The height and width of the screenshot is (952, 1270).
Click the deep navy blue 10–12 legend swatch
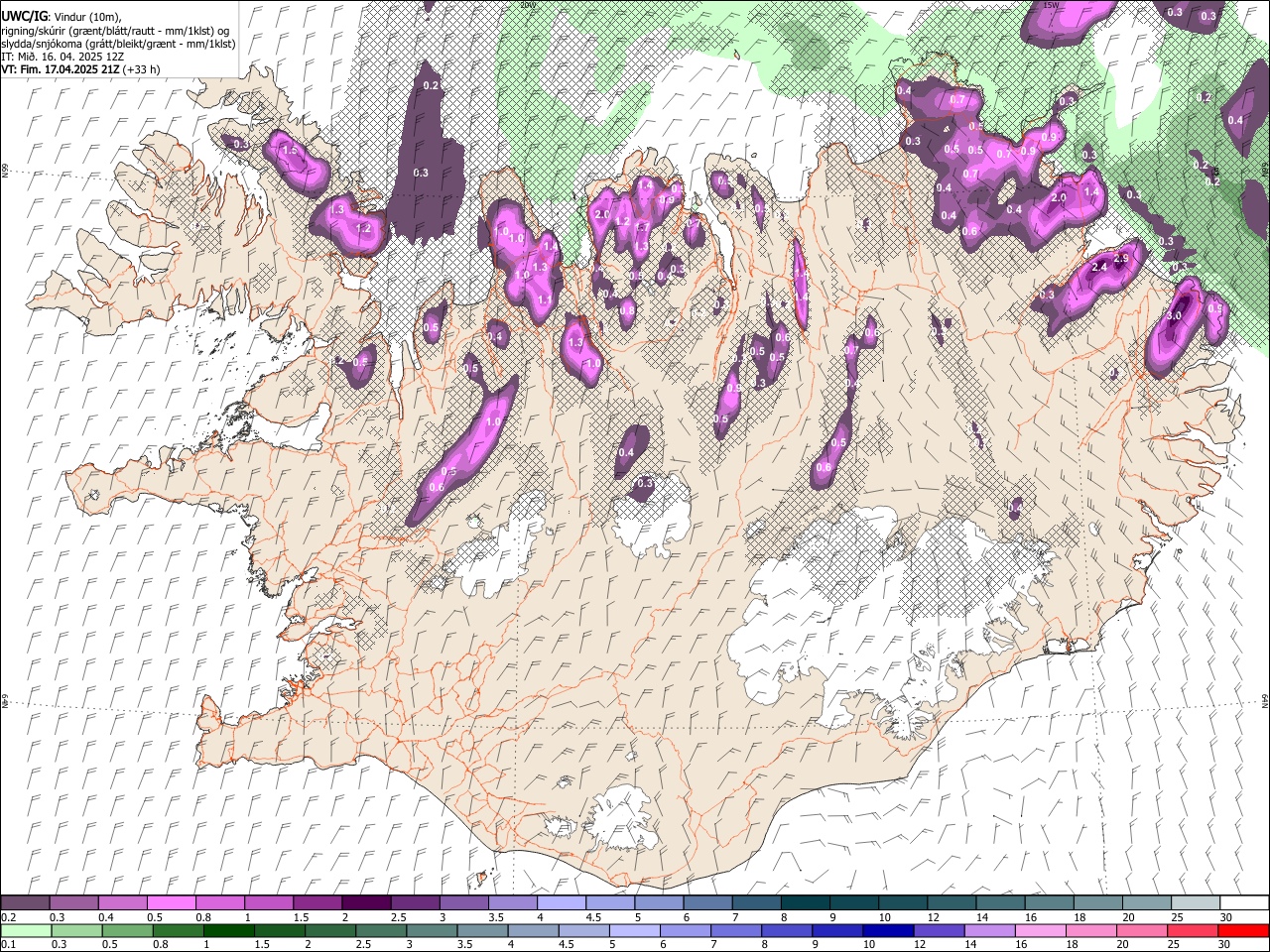(886, 931)
